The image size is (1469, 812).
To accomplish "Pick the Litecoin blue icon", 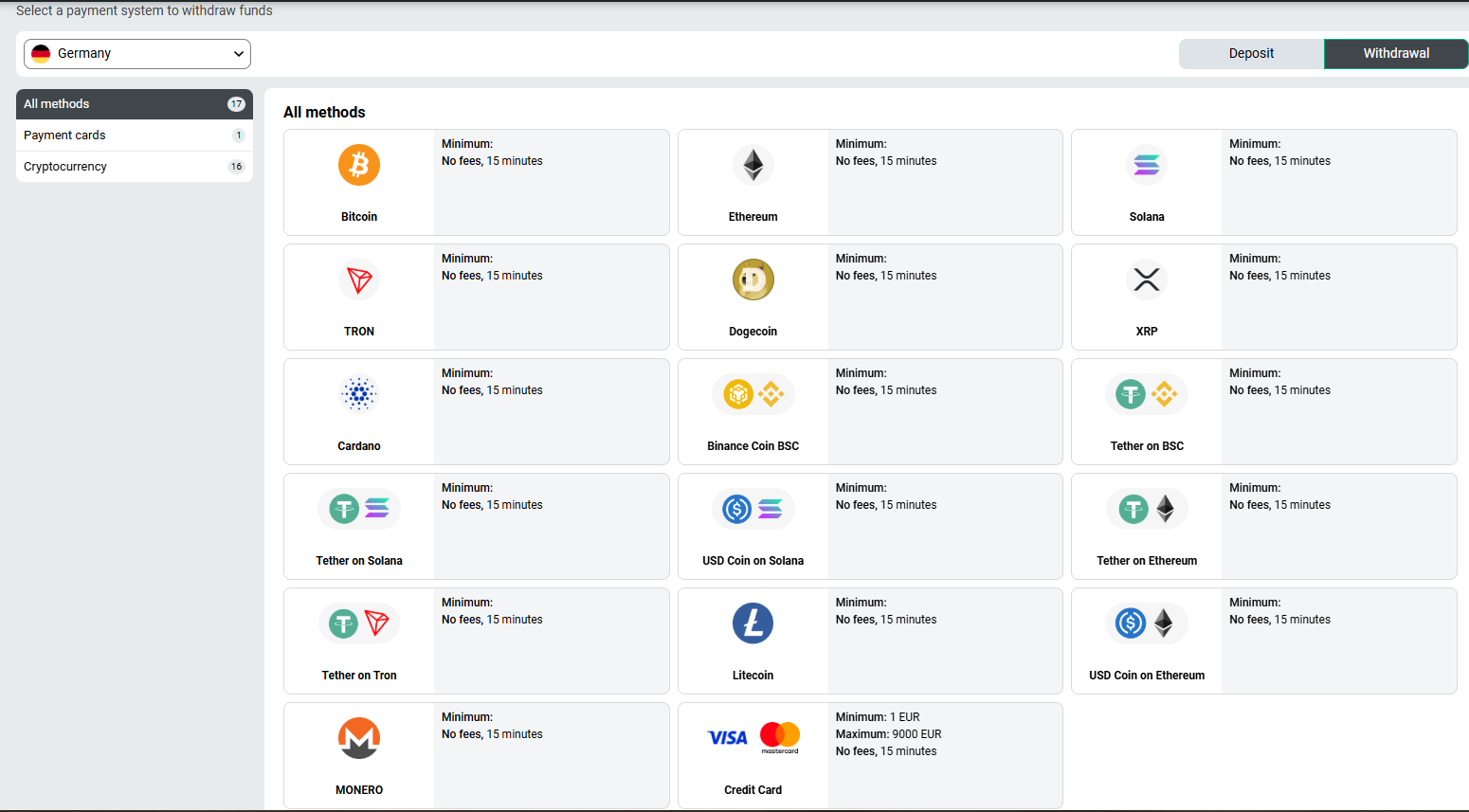I will click(x=753, y=623).
